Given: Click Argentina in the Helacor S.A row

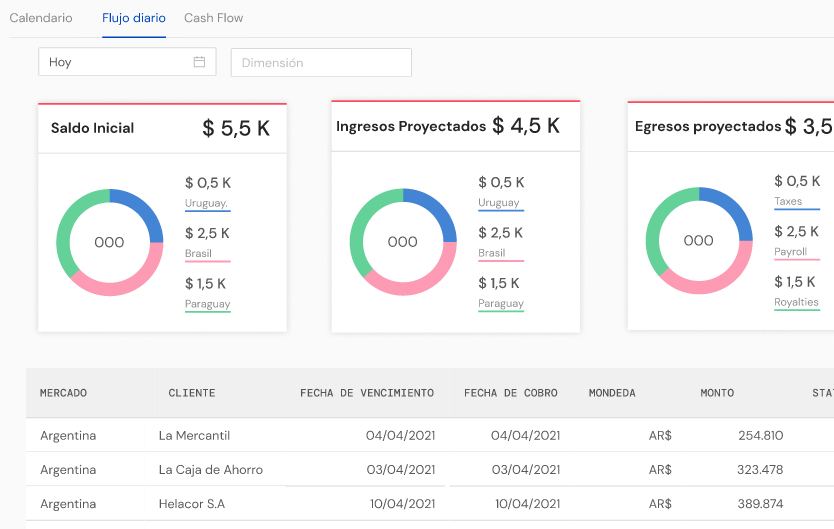Looking at the screenshot, I should click(x=68, y=503).
